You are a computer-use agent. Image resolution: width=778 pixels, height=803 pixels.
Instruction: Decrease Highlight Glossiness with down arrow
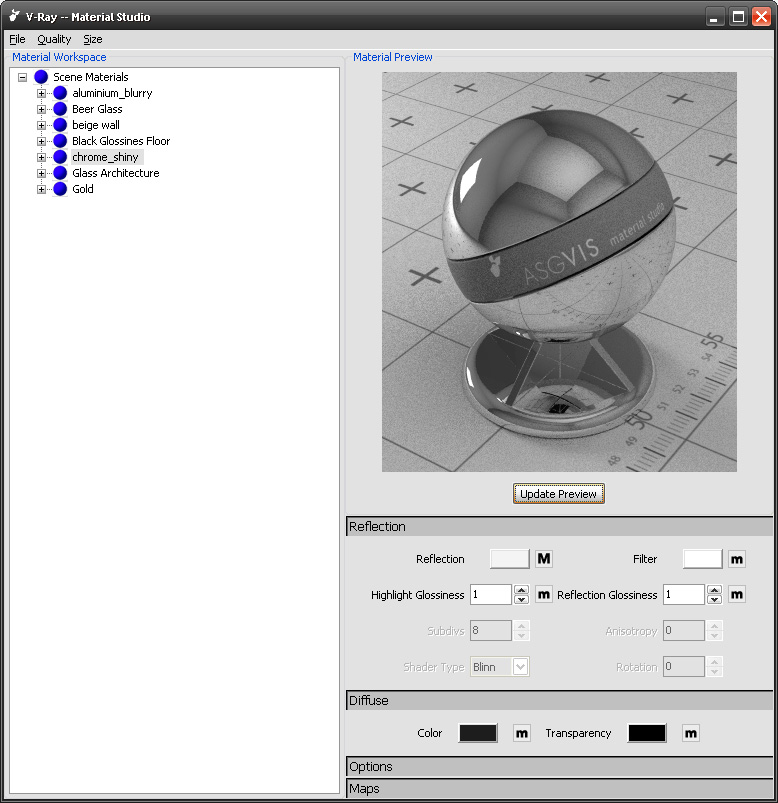click(x=521, y=600)
